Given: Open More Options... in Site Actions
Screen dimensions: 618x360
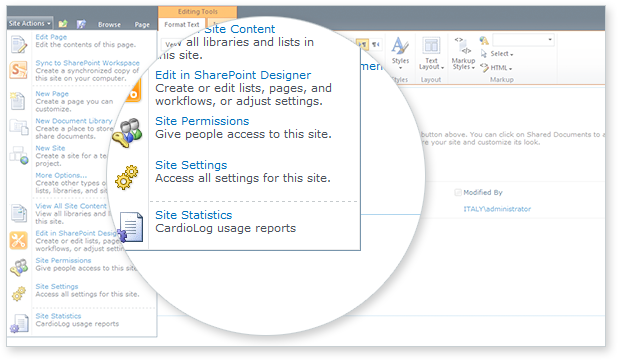Looking at the screenshot, I should pyautogui.click(x=61, y=175).
